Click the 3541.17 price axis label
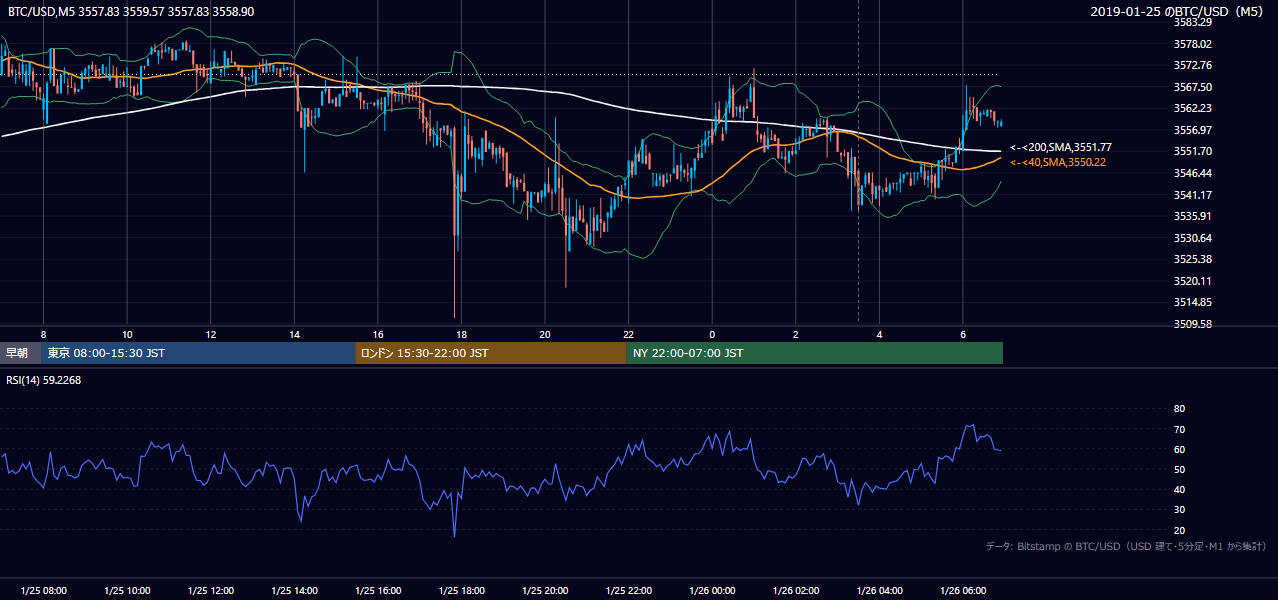This screenshot has width=1278, height=600. pos(1194,195)
